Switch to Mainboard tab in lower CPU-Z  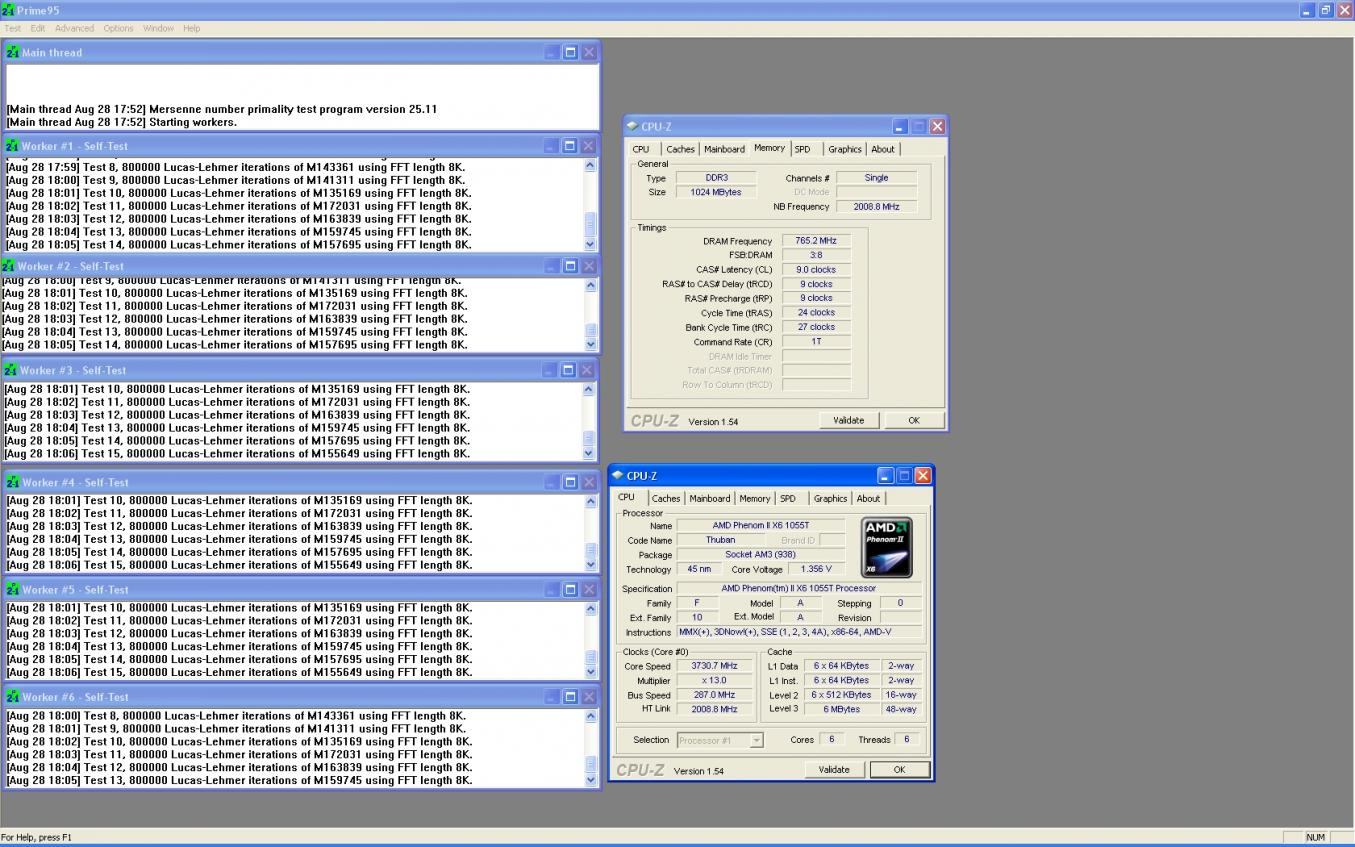[x=709, y=498]
